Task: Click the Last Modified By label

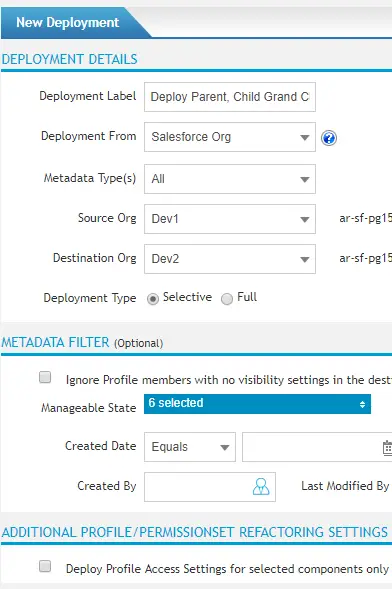Action: [345, 486]
